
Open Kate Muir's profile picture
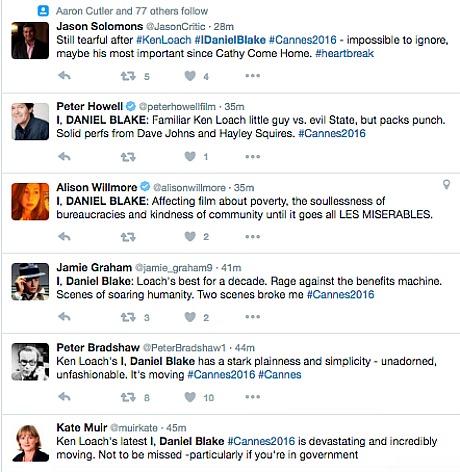30,443
